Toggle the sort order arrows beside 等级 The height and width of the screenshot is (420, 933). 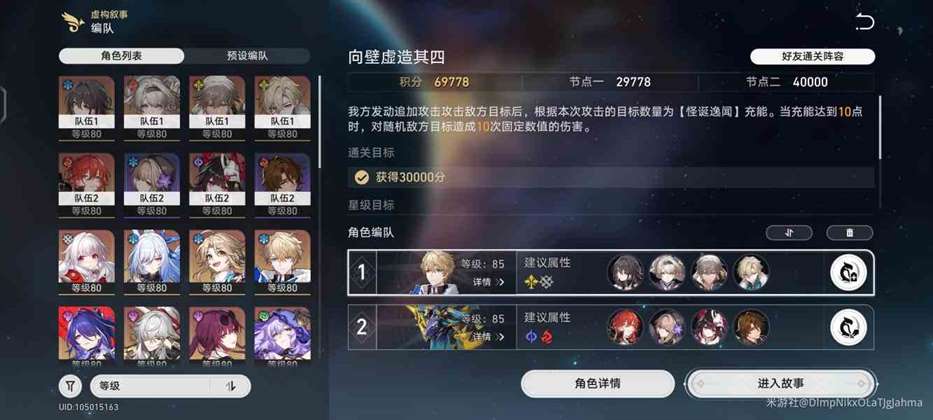(x=231, y=386)
